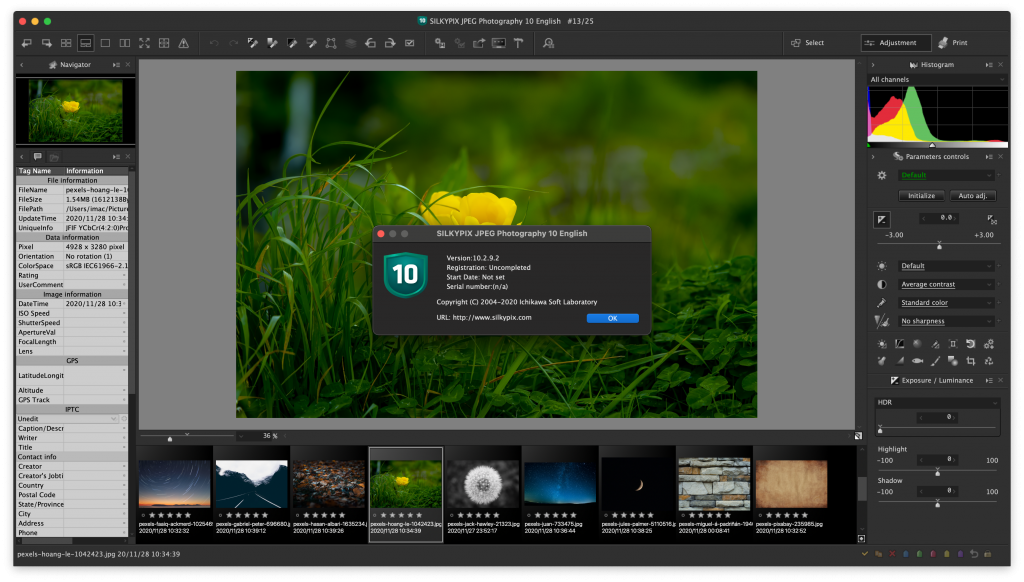Open the No sharpness dropdown

tap(946, 321)
